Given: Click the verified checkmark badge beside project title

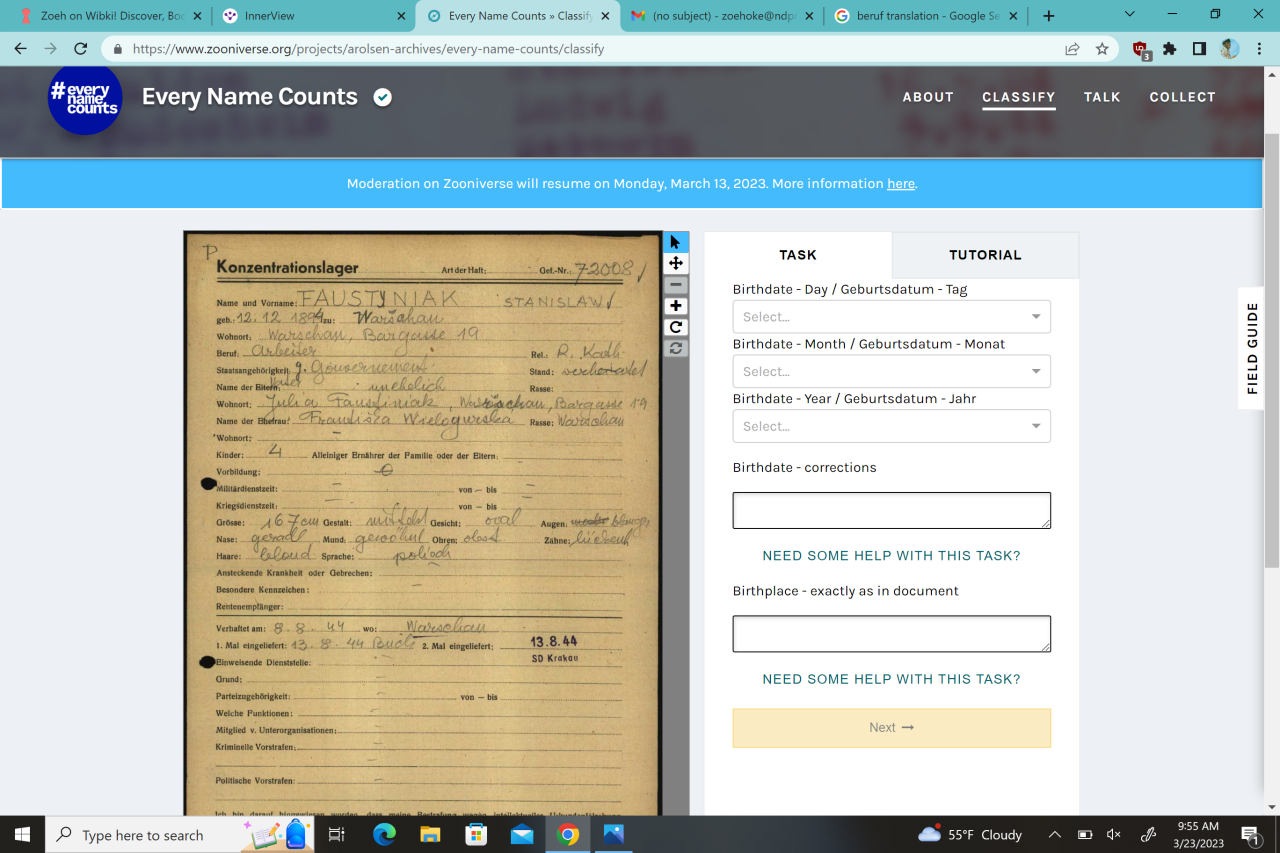Looking at the screenshot, I should point(382,97).
